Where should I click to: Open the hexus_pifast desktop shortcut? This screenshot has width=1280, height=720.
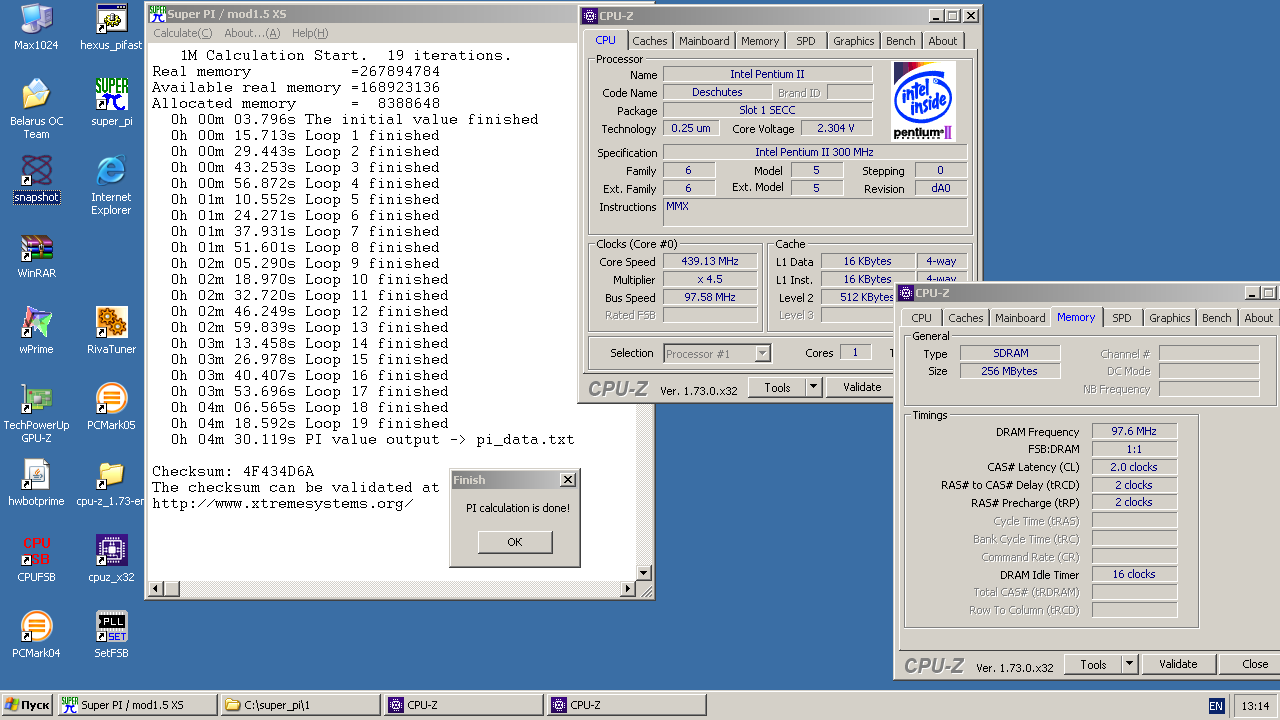pyautogui.click(x=111, y=19)
